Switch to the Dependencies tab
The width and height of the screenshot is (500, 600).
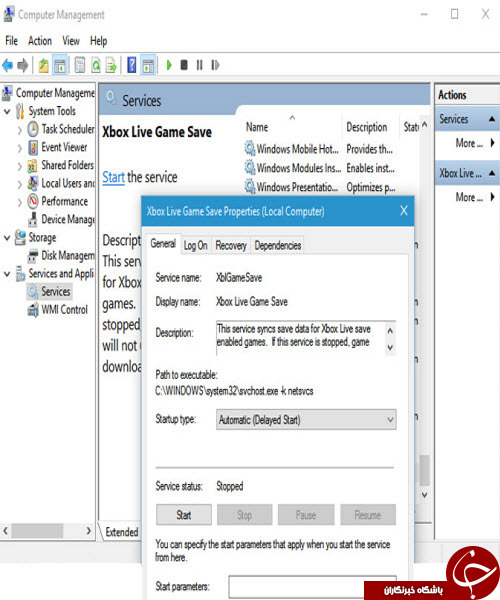click(278, 245)
